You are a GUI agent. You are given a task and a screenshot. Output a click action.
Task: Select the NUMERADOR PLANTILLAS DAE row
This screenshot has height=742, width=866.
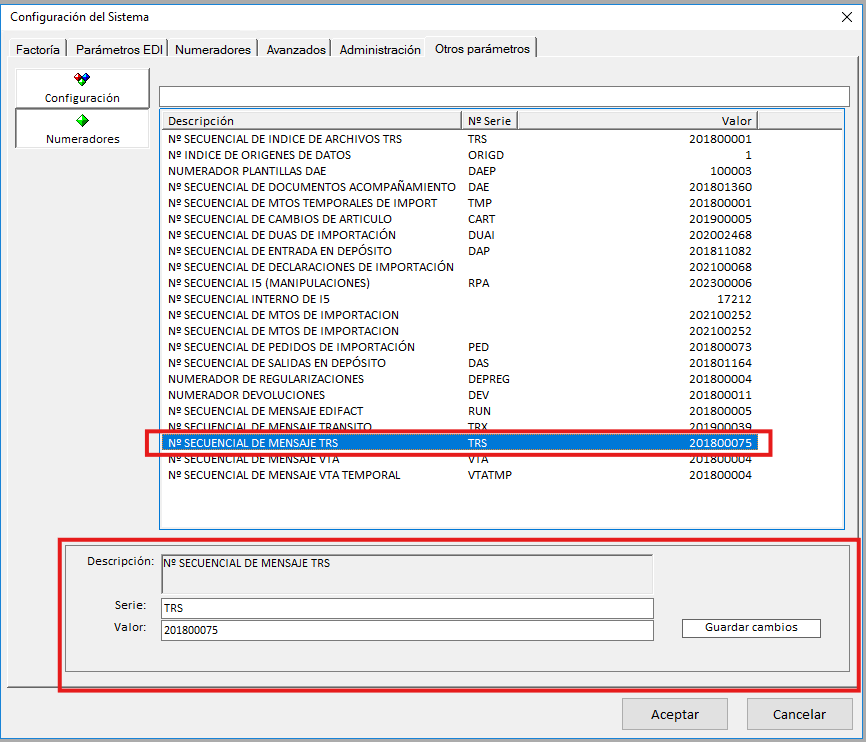(x=247, y=171)
